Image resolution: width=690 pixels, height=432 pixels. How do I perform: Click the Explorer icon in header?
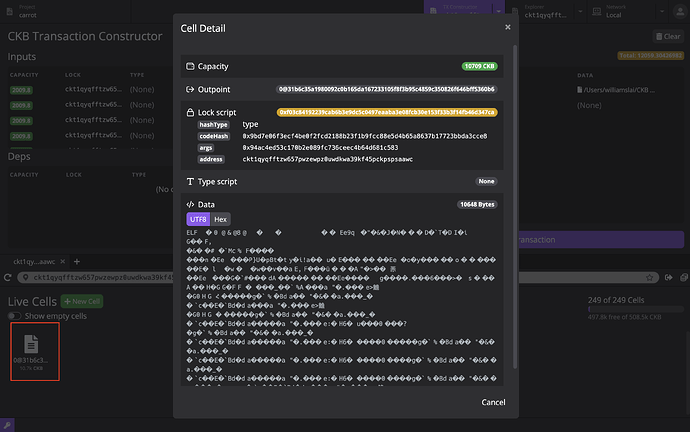click(x=515, y=11)
